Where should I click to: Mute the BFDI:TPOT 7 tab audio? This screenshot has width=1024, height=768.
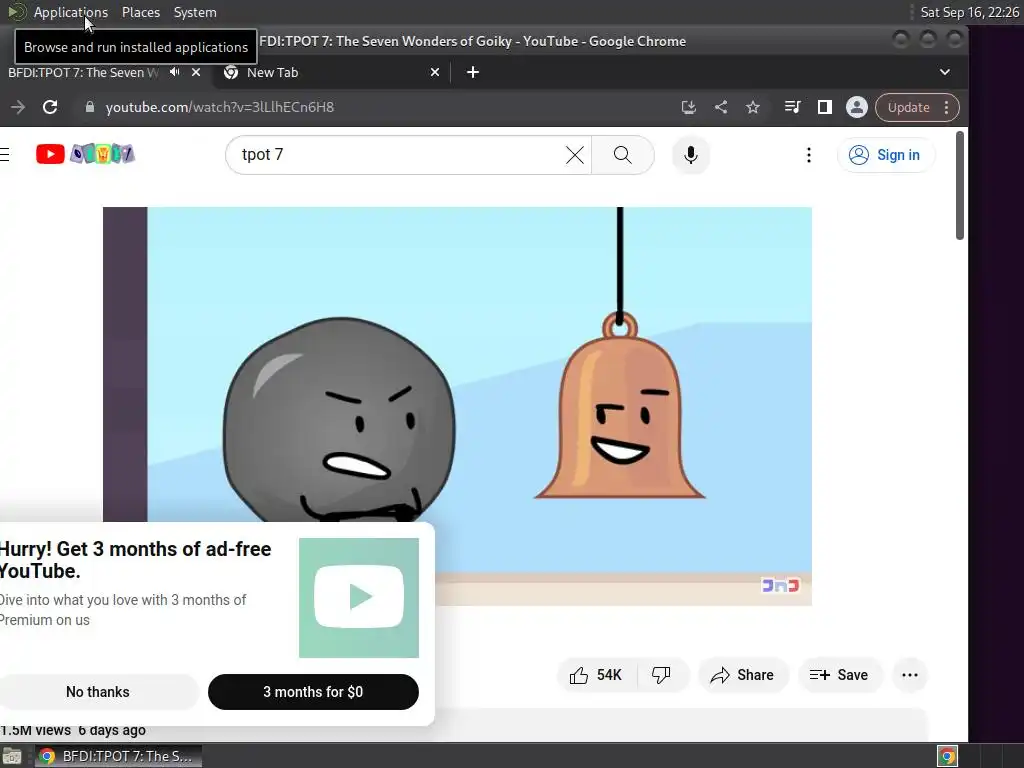[x=174, y=72]
